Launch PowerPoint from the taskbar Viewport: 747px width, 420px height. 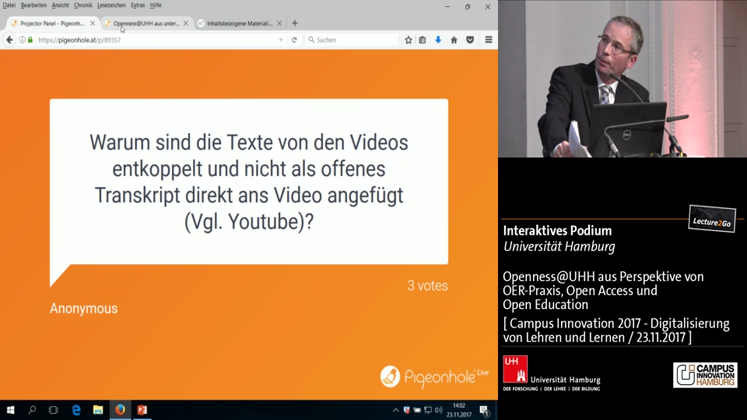coord(142,410)
